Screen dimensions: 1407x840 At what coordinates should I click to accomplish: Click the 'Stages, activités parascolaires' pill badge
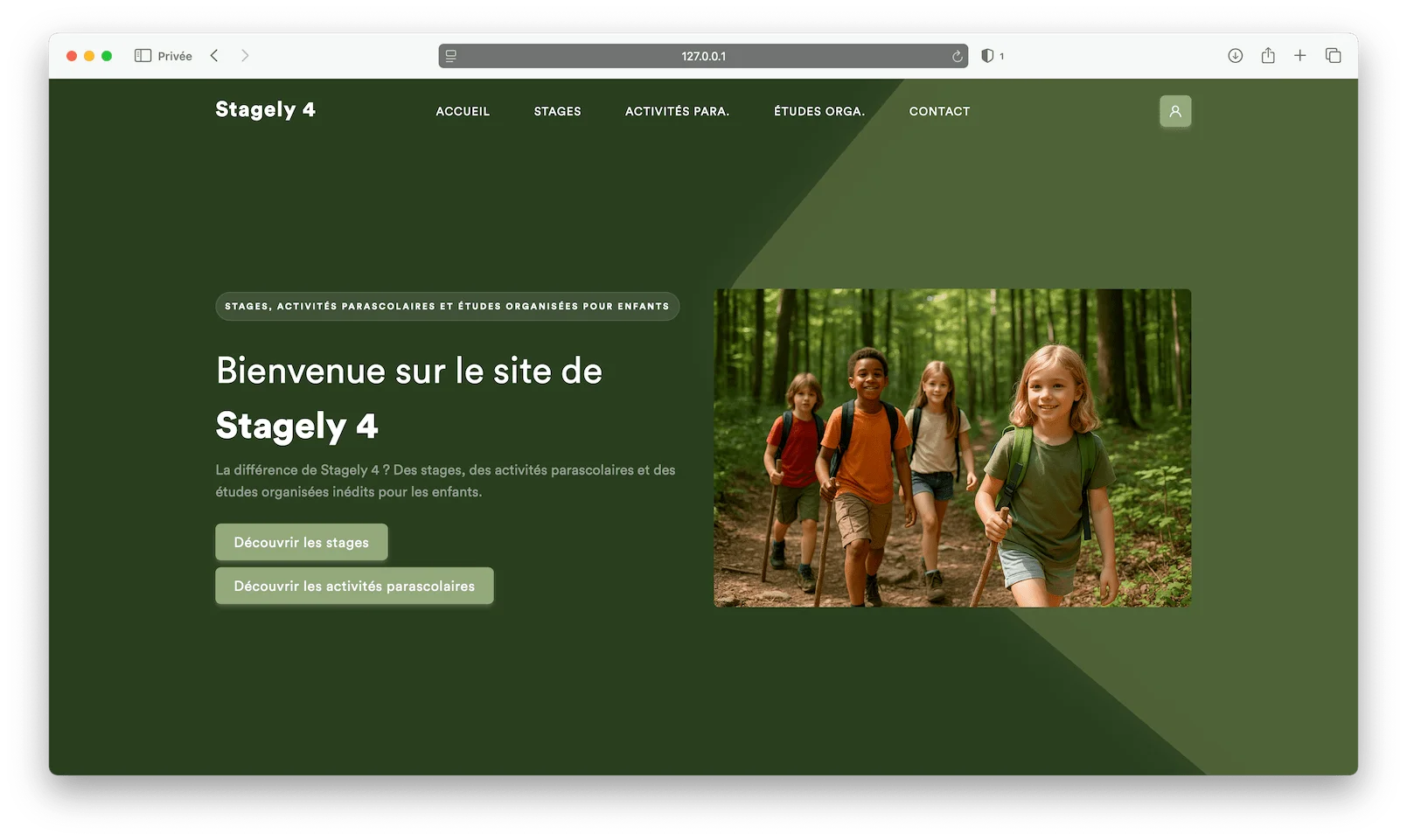click(447, 306)
